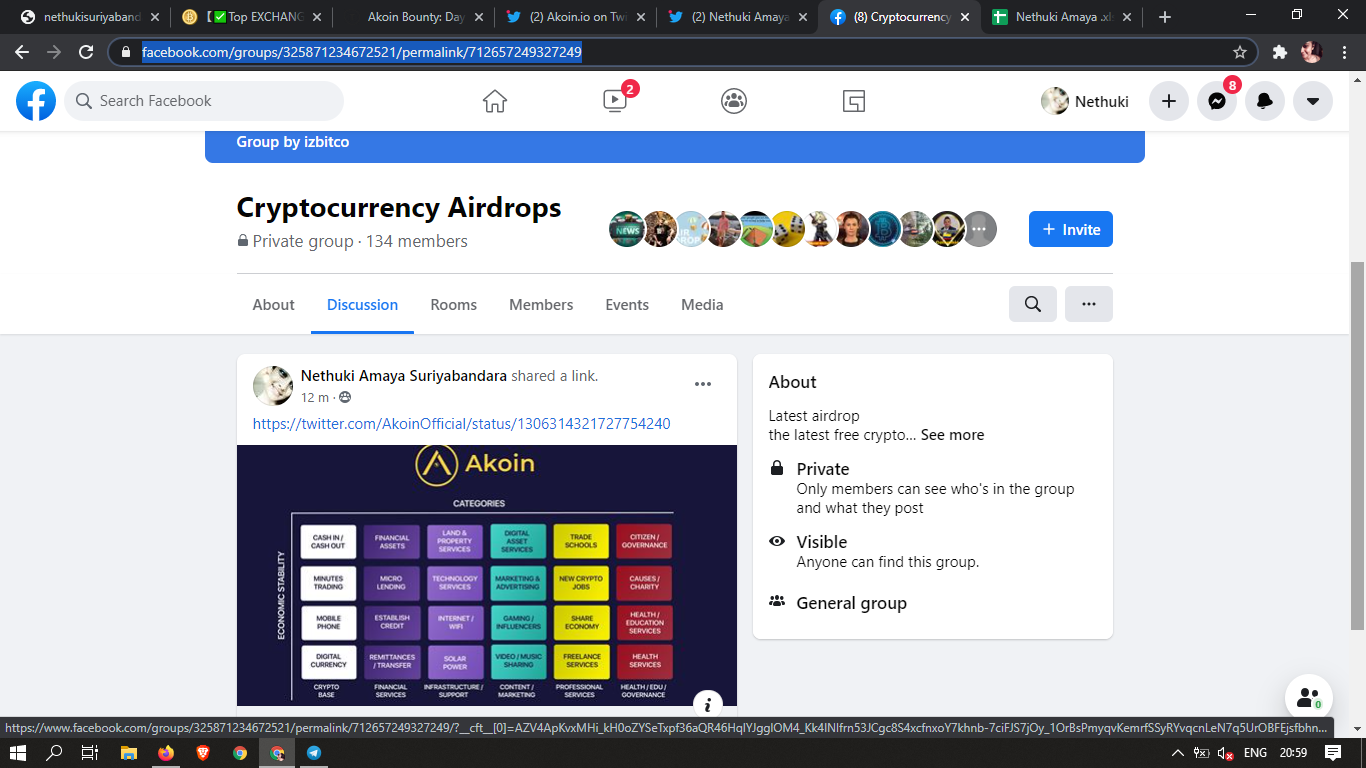Show hidden system tray icons

pyautogui.click(x=1177, y=753)
